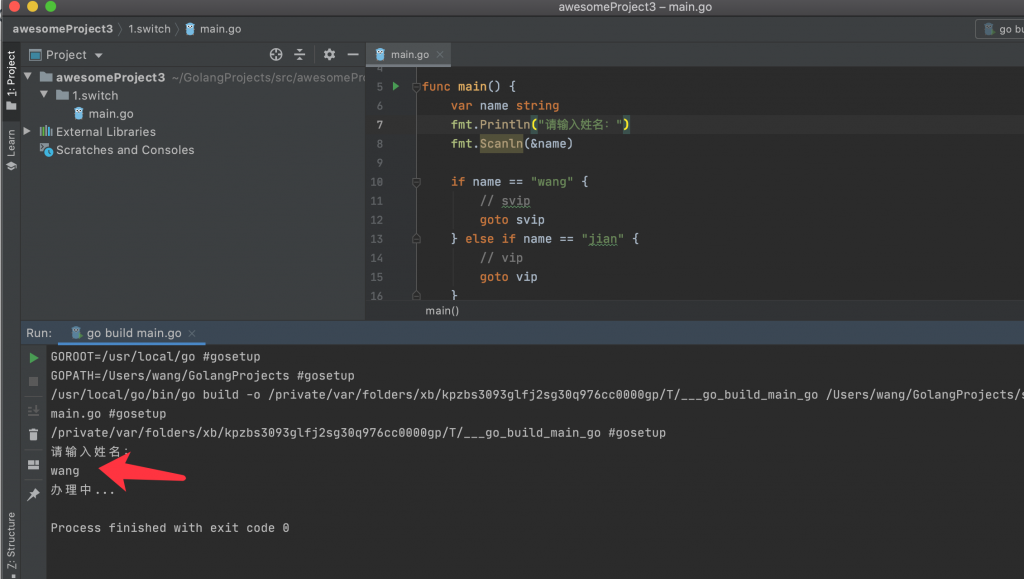The height and width of the screenshot is (579, 1024).
Task: Hide the Project tool window
Action: coord(353,55)
